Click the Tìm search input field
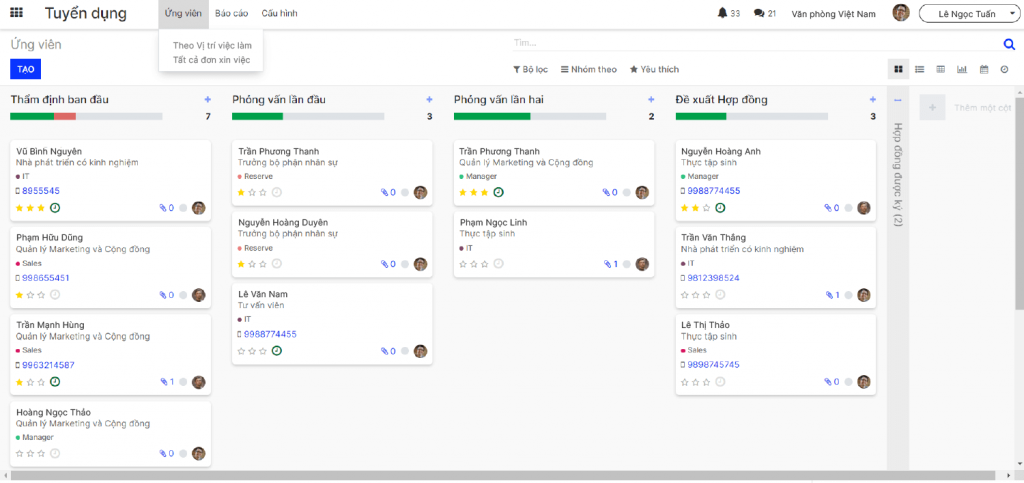 [756, 43]
